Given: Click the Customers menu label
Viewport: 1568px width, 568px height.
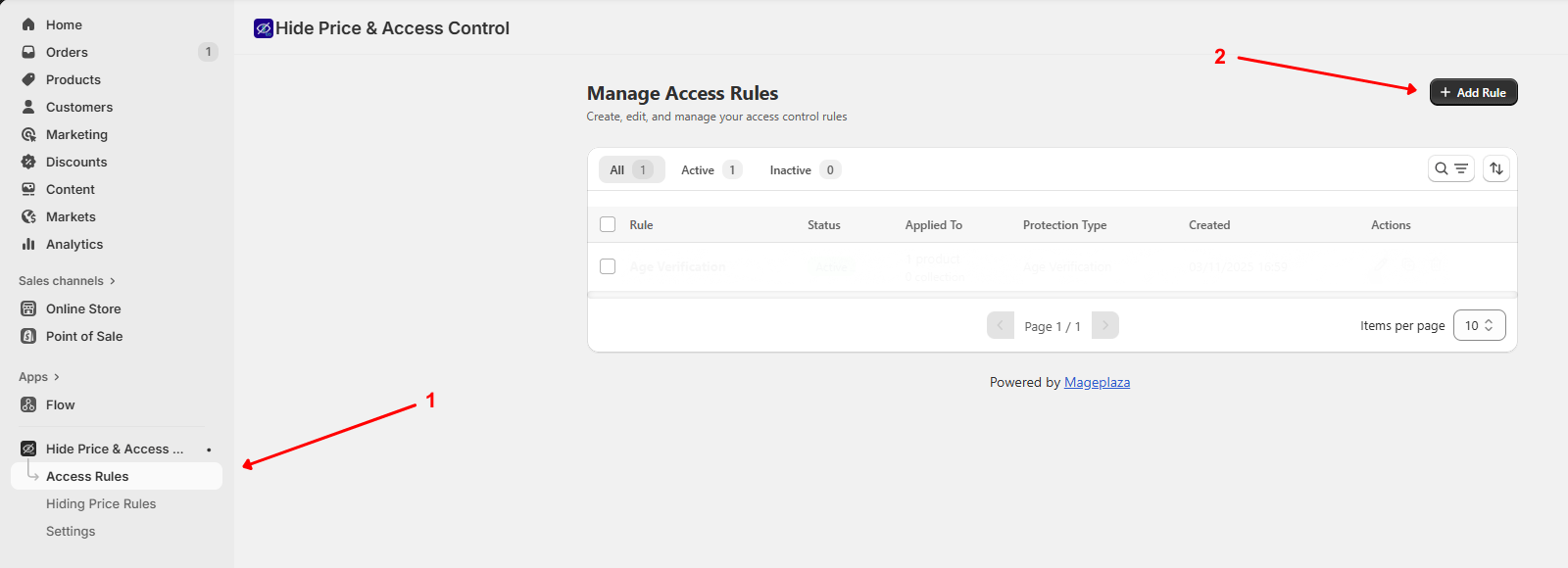Looking at the screenshot, I should [x=79, y=107].
